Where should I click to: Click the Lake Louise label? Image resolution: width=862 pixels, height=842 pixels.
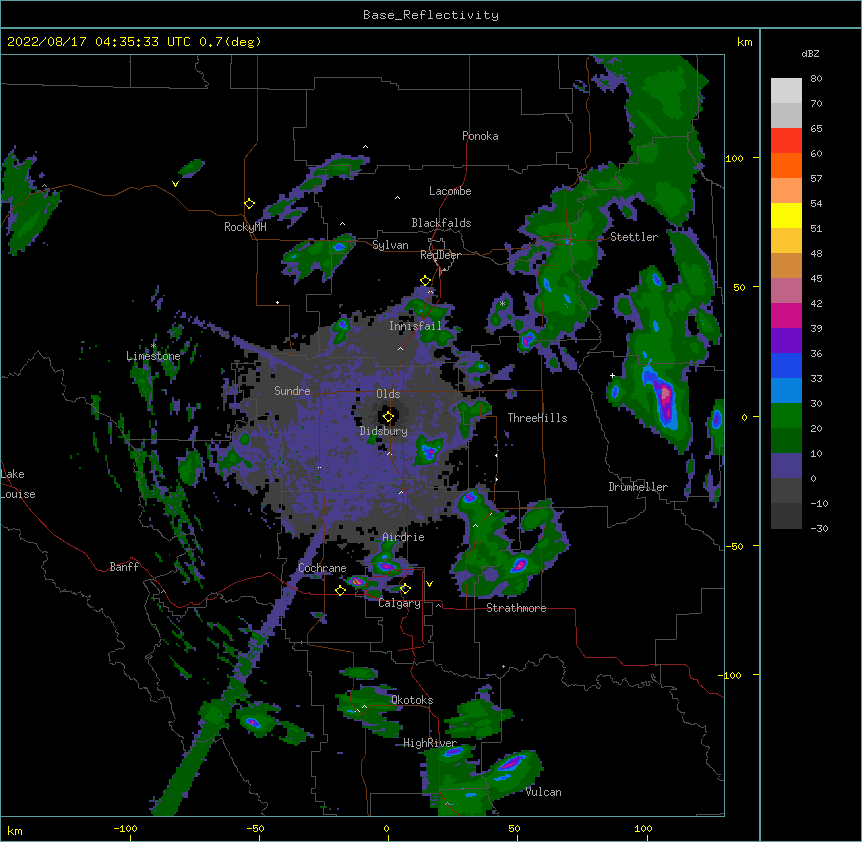(18, 484)
